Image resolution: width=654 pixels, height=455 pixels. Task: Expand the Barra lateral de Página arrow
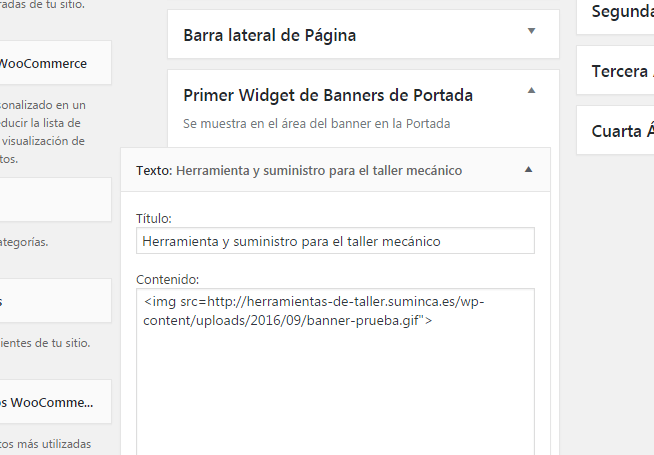pyautogui.click(x=531, y=31)
